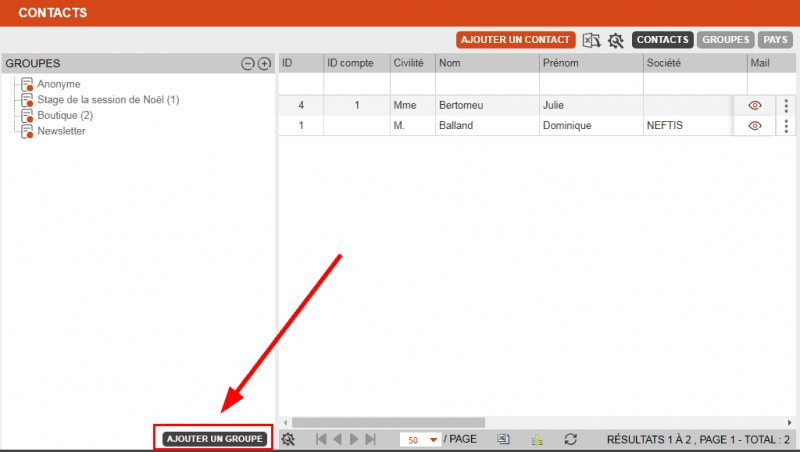
Task: Go to the first page of results
Action: click(321, 439)
